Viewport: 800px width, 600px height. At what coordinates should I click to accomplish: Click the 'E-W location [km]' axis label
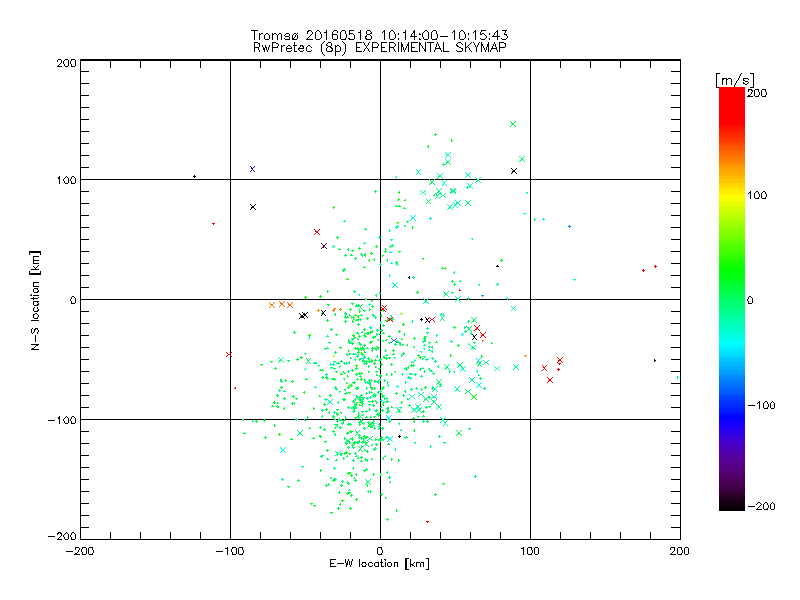(x=379, y=563)
